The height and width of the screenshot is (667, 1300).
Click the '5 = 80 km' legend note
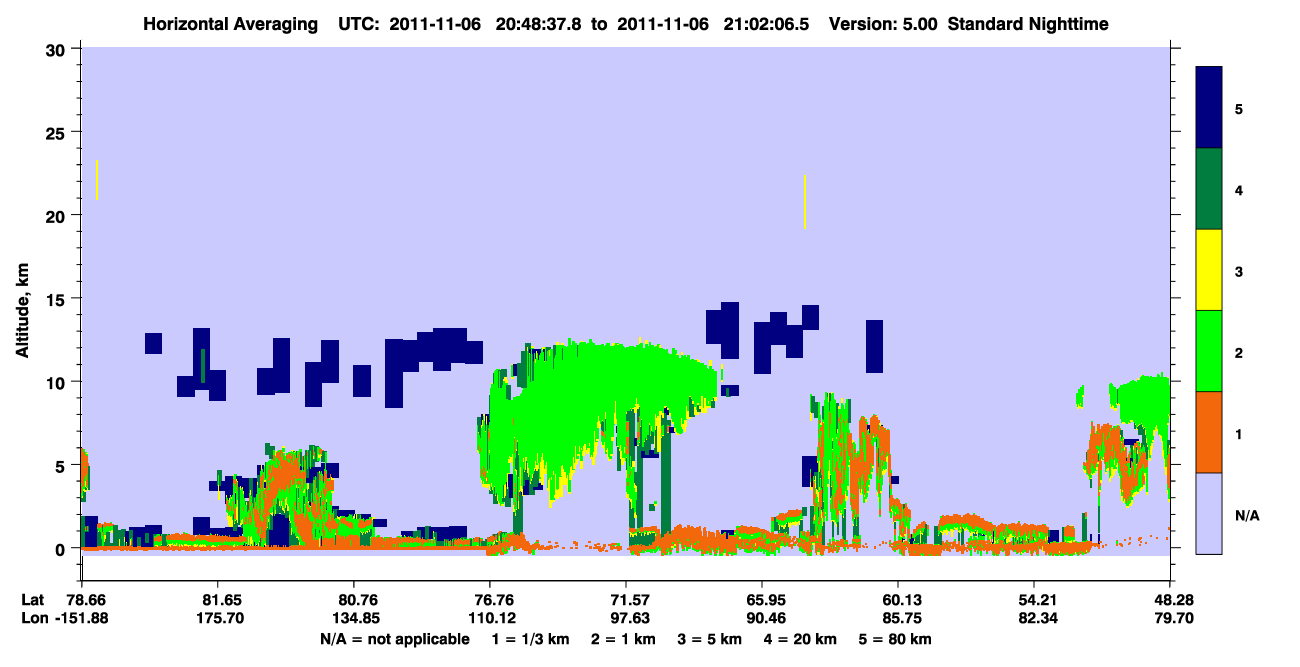pos(895,639)
